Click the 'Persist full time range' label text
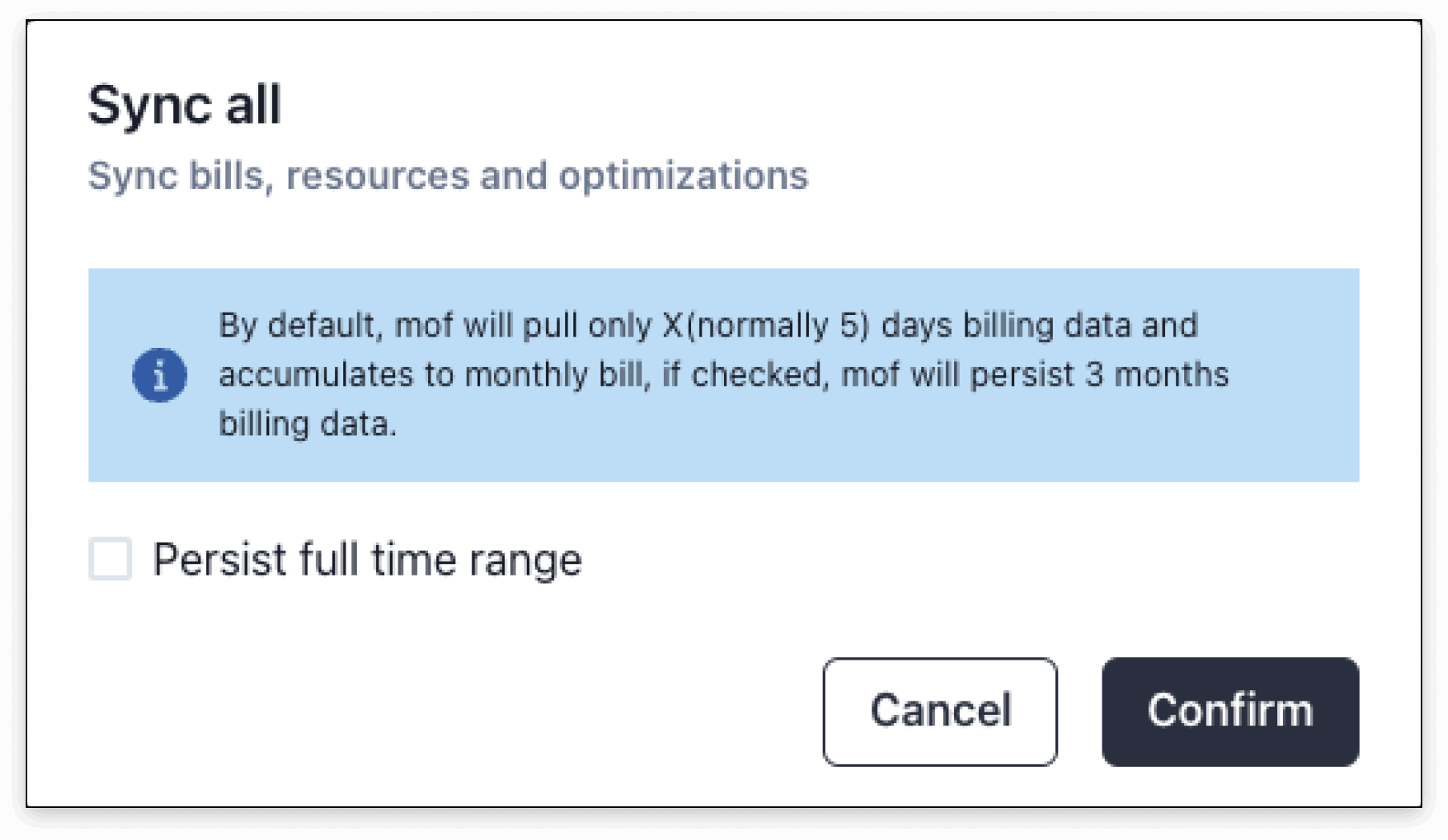 (367, 559)
